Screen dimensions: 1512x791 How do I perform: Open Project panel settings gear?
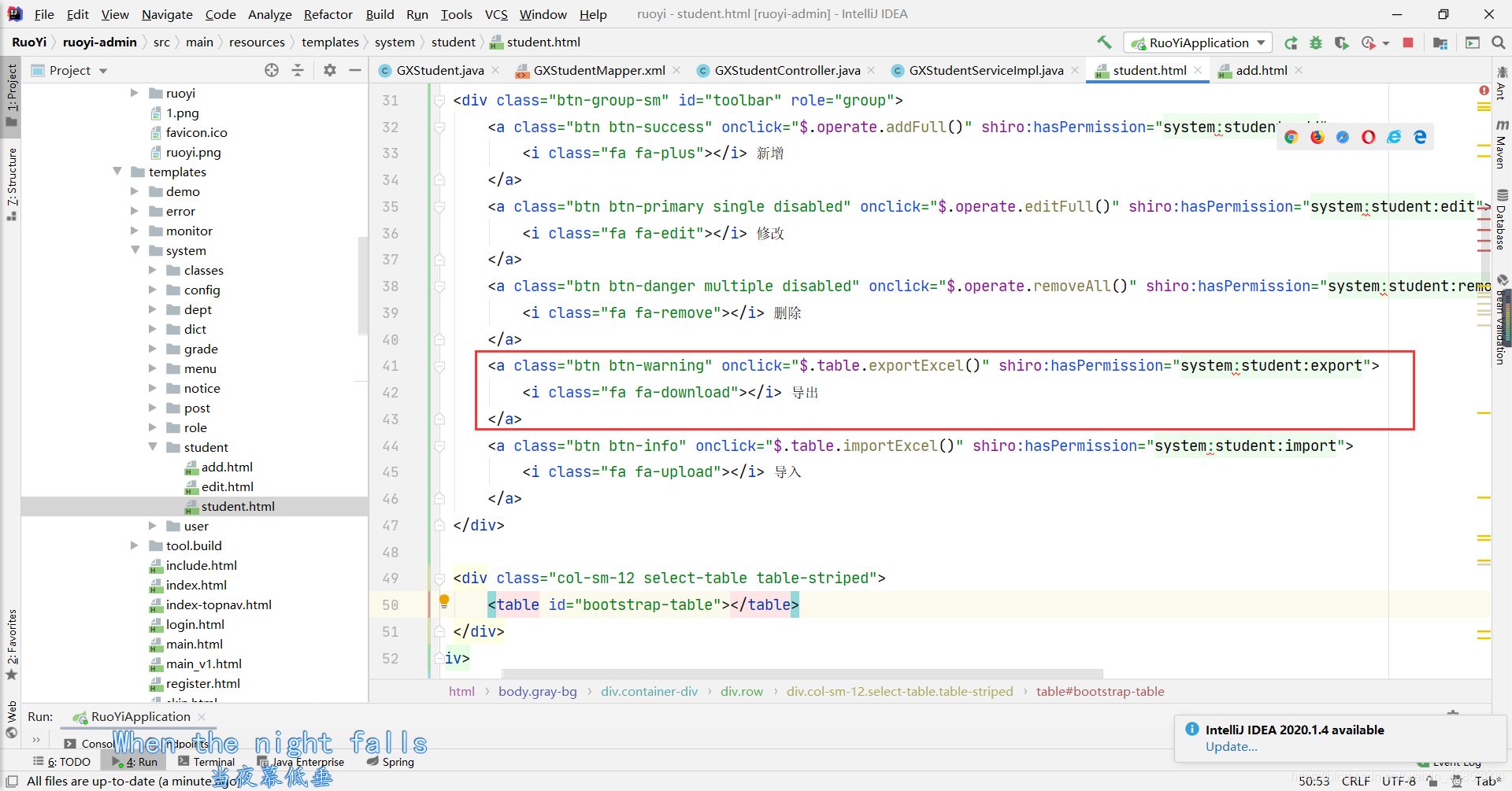click(330, 70)
